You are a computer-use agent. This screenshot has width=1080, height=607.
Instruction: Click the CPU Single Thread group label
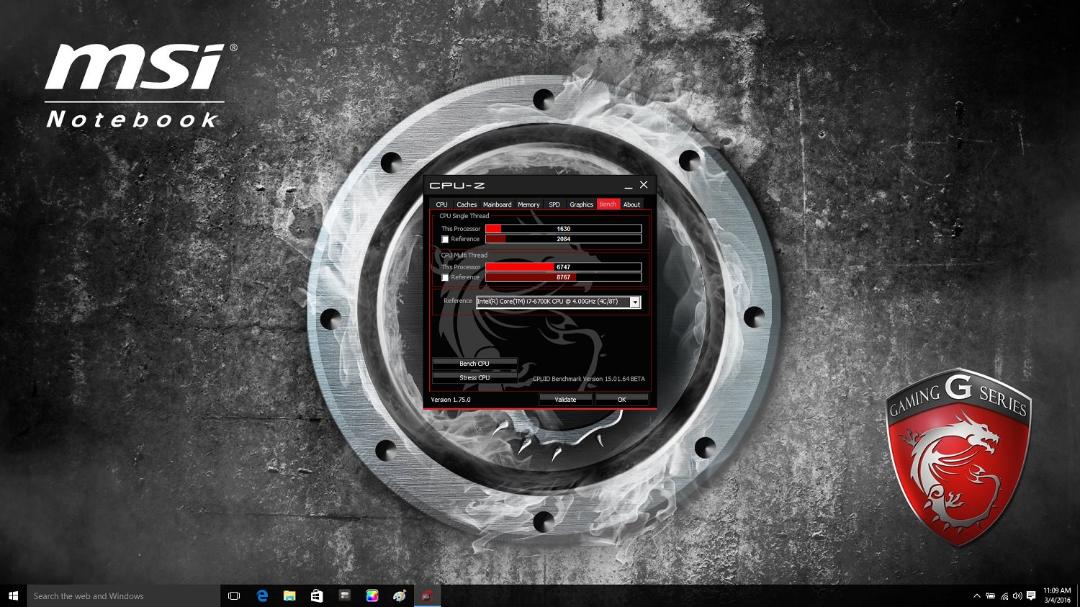pyautogui.click(x=464, y=216)
